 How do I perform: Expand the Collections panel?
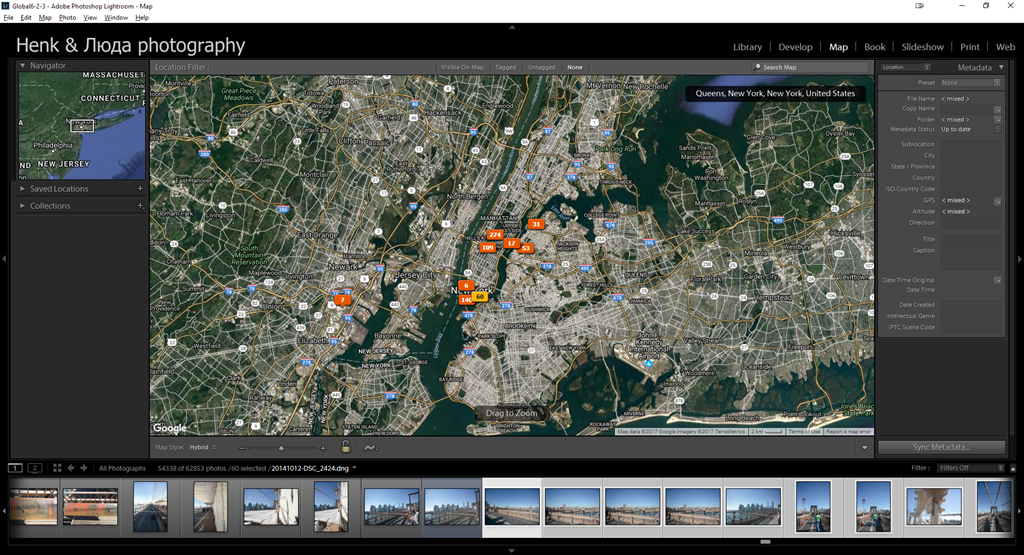point(22,206)
